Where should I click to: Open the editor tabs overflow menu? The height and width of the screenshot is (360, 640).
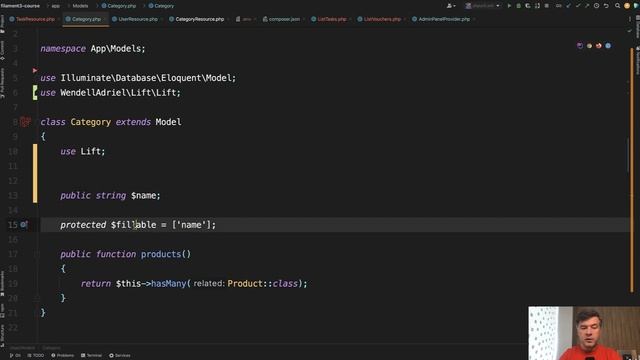pyautogui.click(x=629, y=19)
